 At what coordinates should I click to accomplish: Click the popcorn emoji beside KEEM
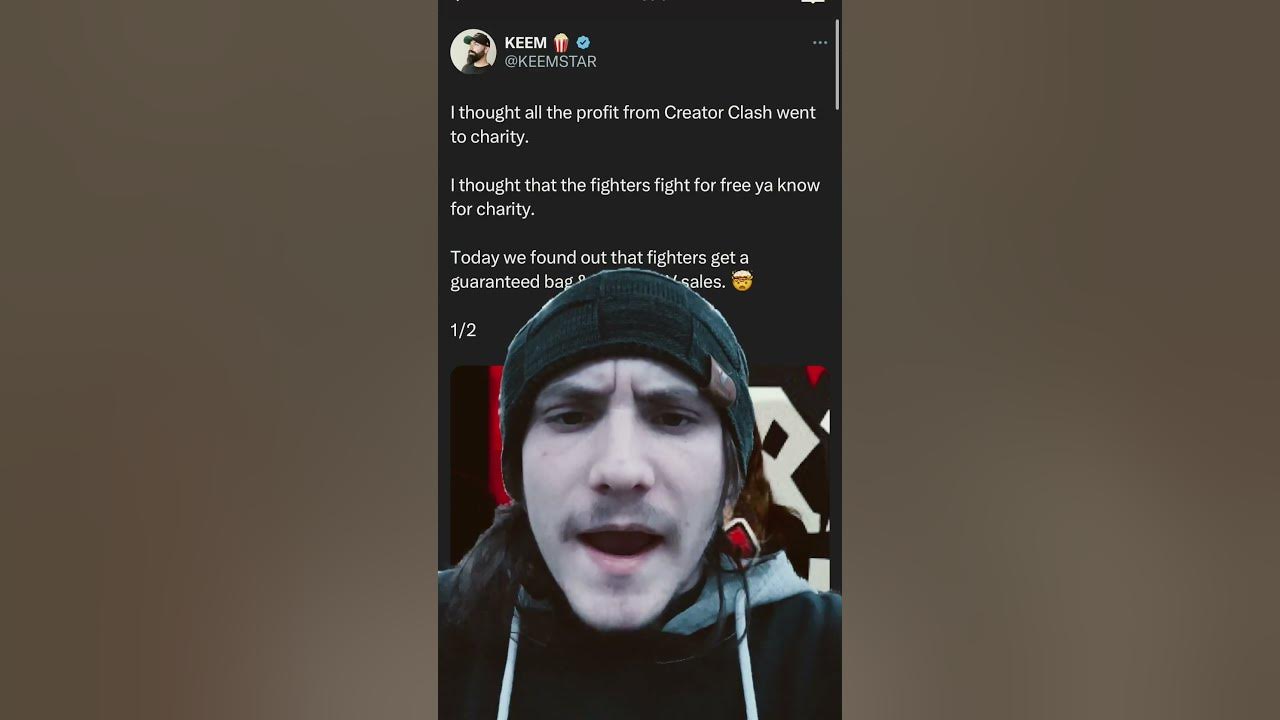pos(561,43)
